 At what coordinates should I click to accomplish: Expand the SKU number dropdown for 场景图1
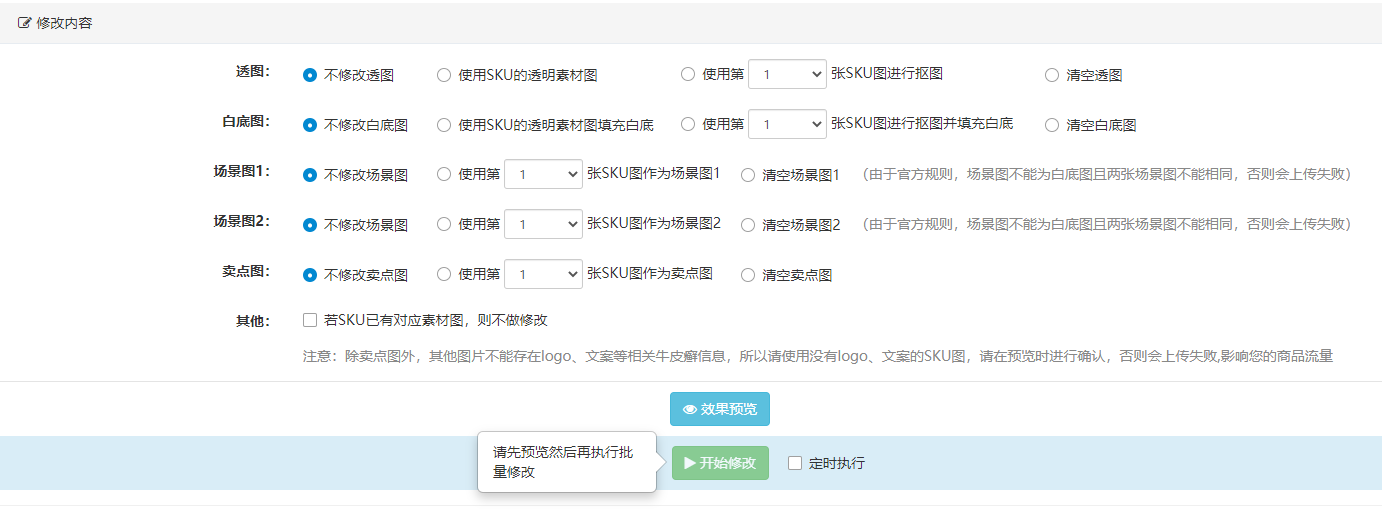pyautogui.click(x=543, y=174)
